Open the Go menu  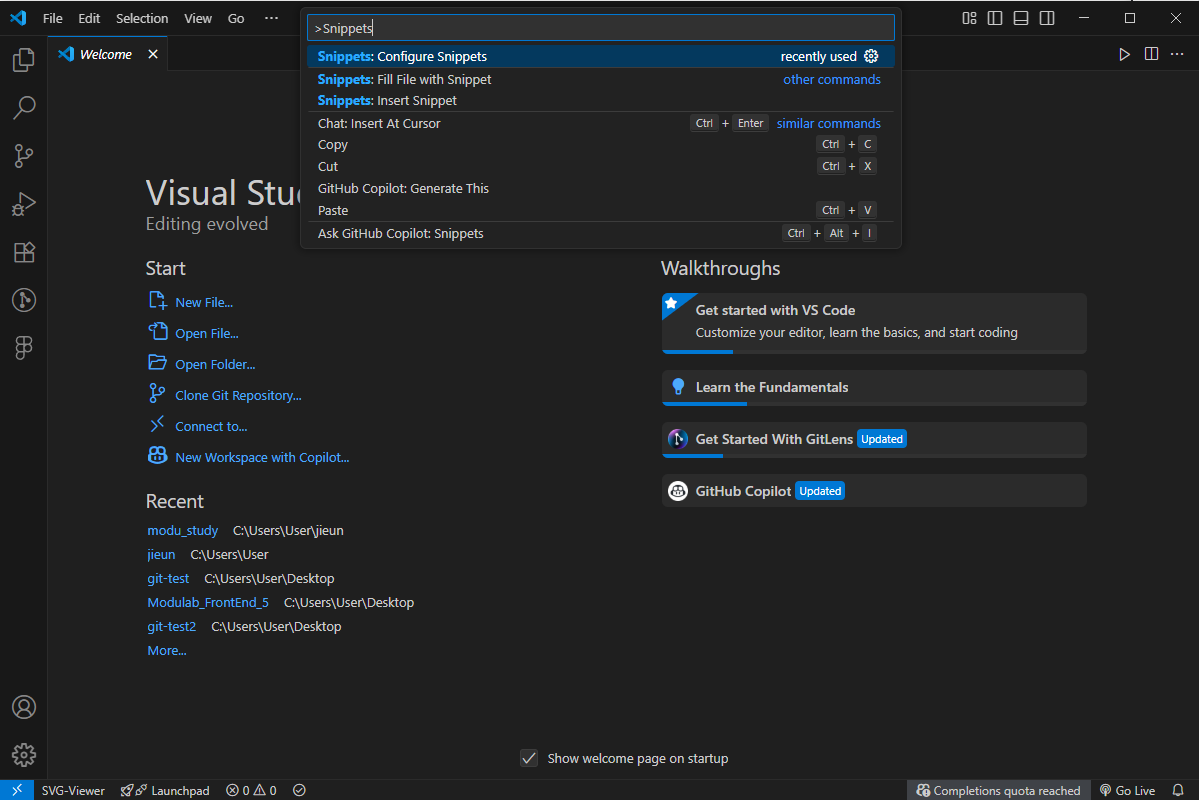click(x=236, y=18)
